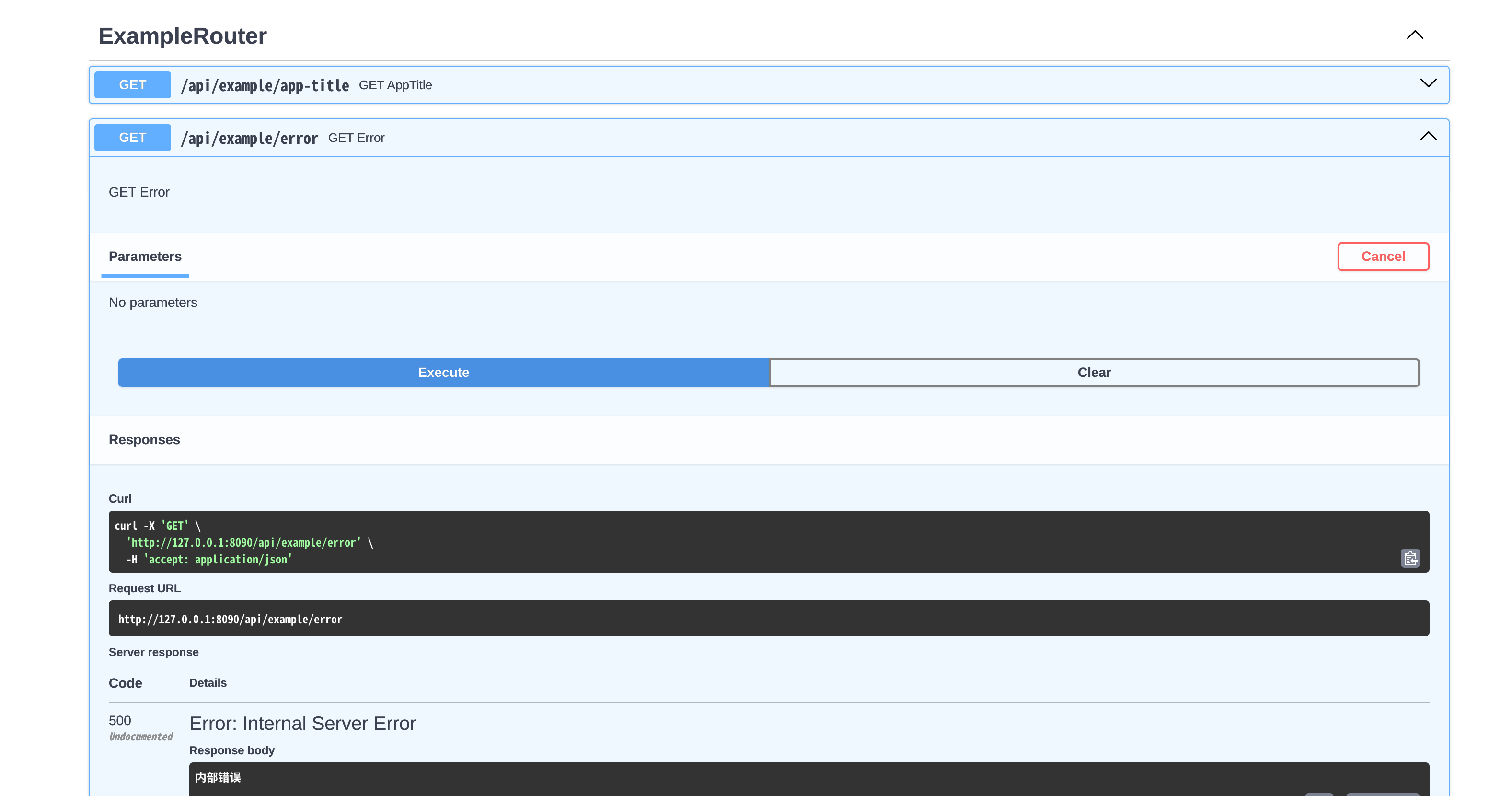
Task: Click the 500 response code
Action: click(x=120, y=721)
